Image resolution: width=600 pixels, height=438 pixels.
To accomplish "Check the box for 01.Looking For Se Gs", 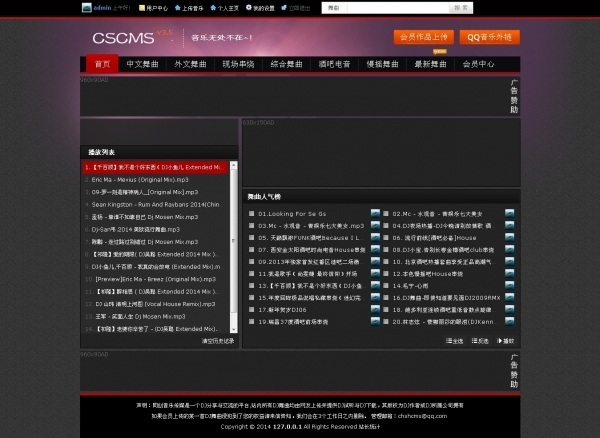I will 252,214.
